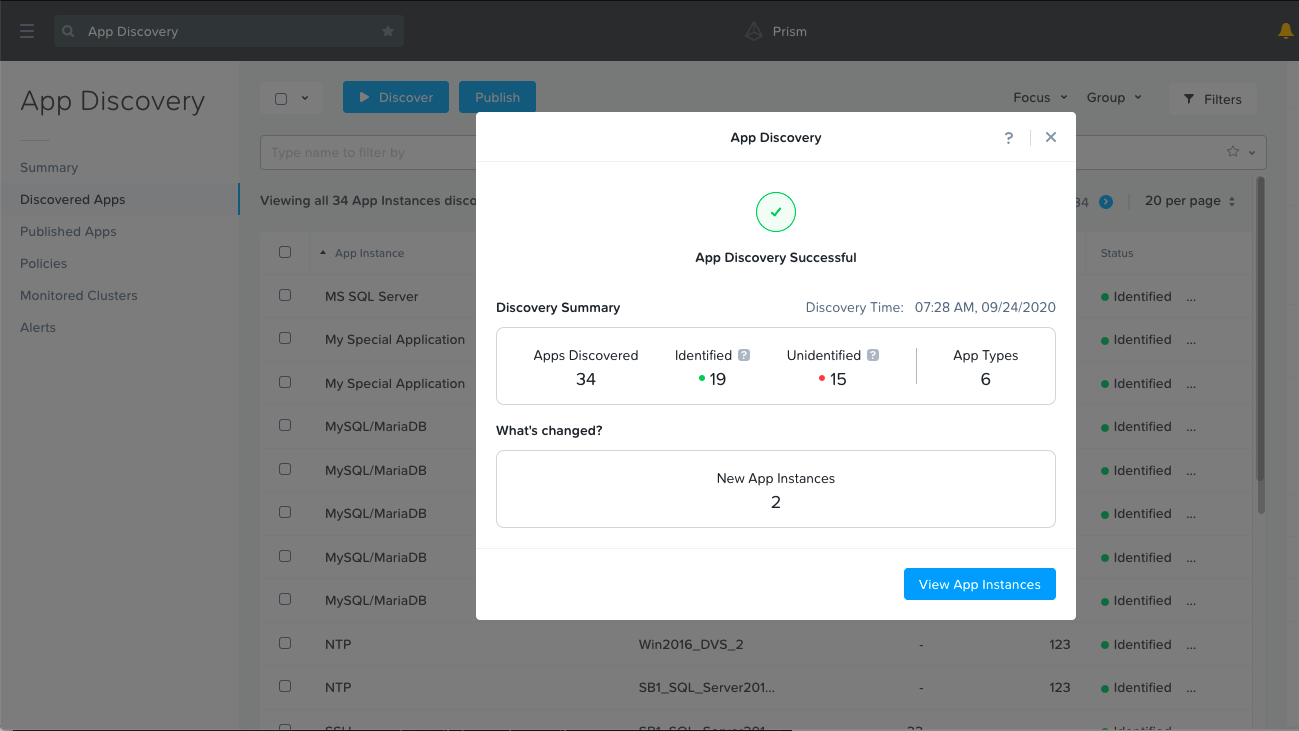Open the hamburger main menu
Viewport: 1299px width, 731px height.
coord(27,31)
